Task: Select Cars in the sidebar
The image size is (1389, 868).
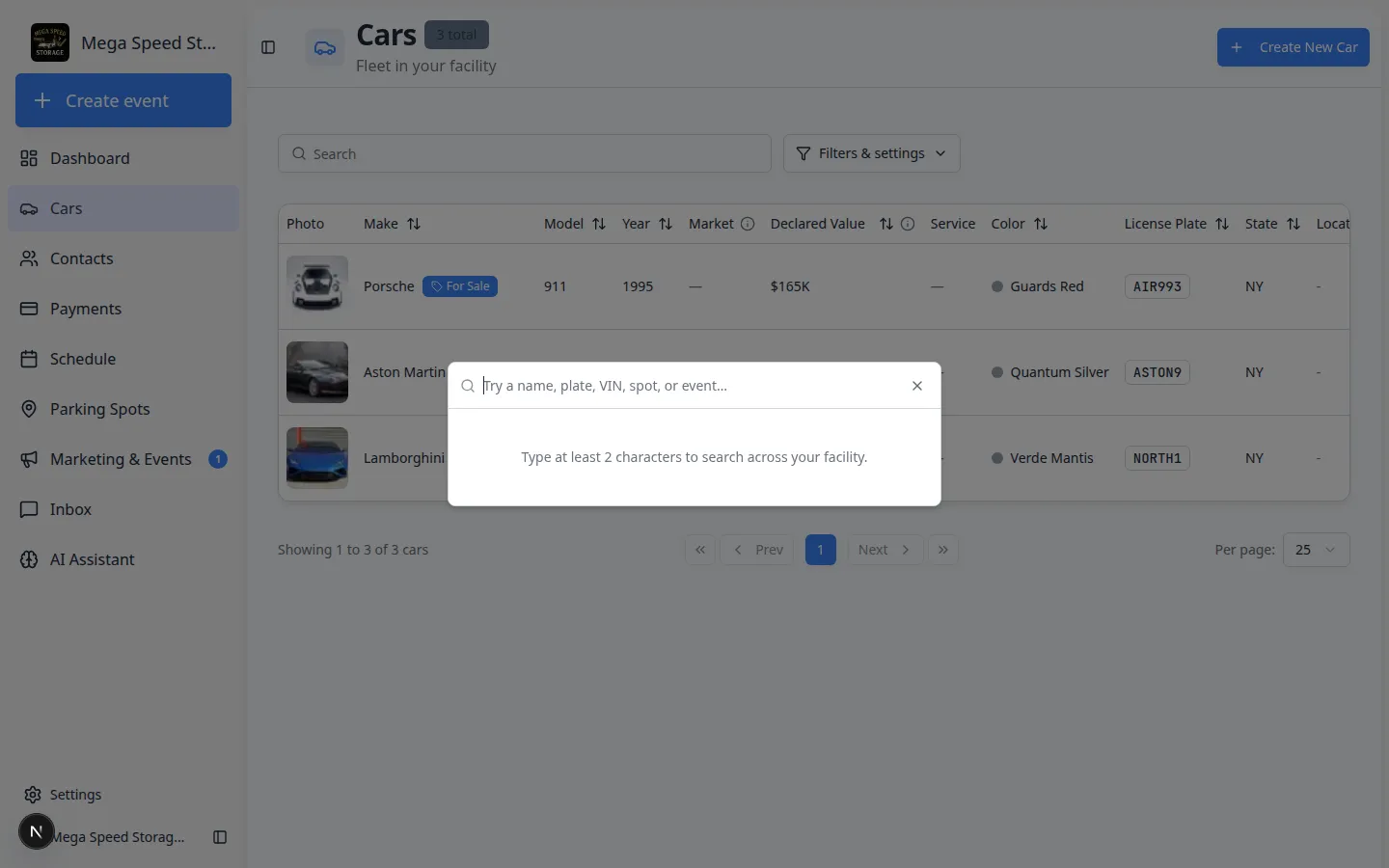Action: (123, 208)
